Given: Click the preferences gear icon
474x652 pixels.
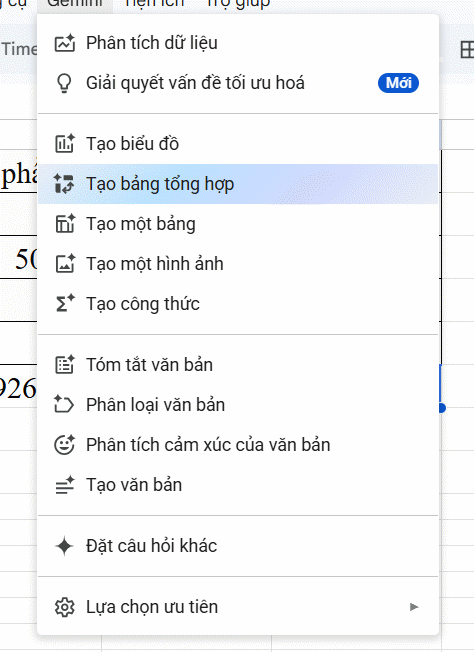Looking at the screenshot, I should click(x=65, y=607).
